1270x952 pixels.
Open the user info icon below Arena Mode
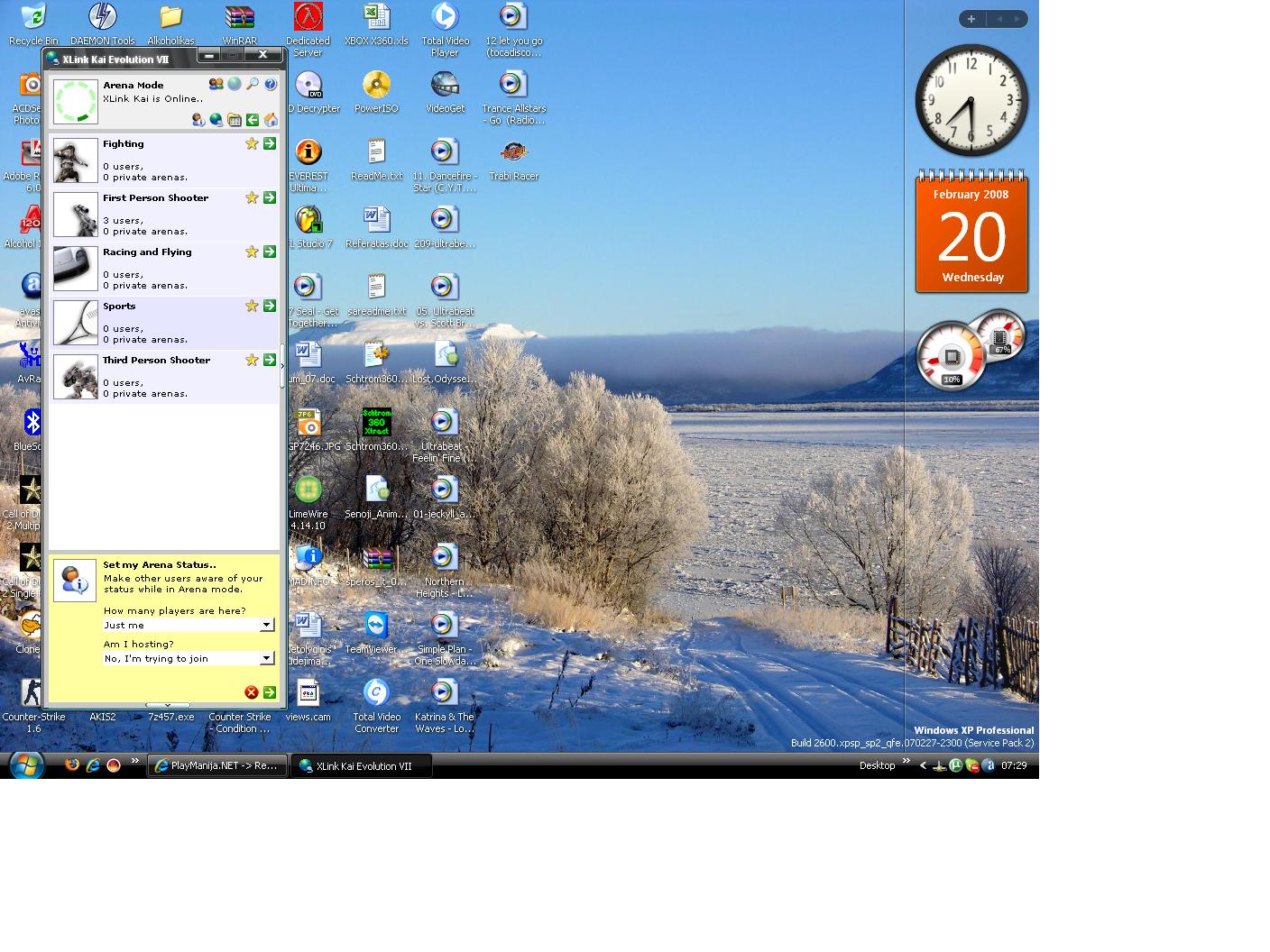click(198, 120)
